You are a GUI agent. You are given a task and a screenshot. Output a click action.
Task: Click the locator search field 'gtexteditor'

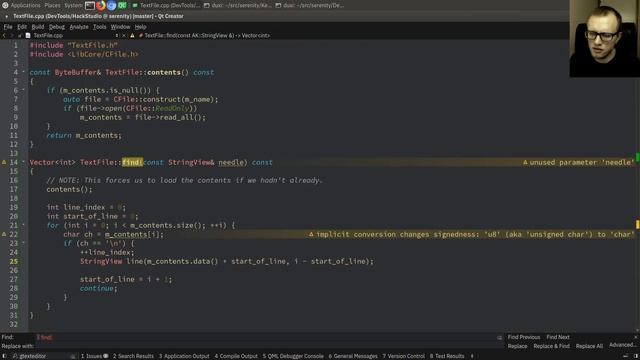point(43,356)
